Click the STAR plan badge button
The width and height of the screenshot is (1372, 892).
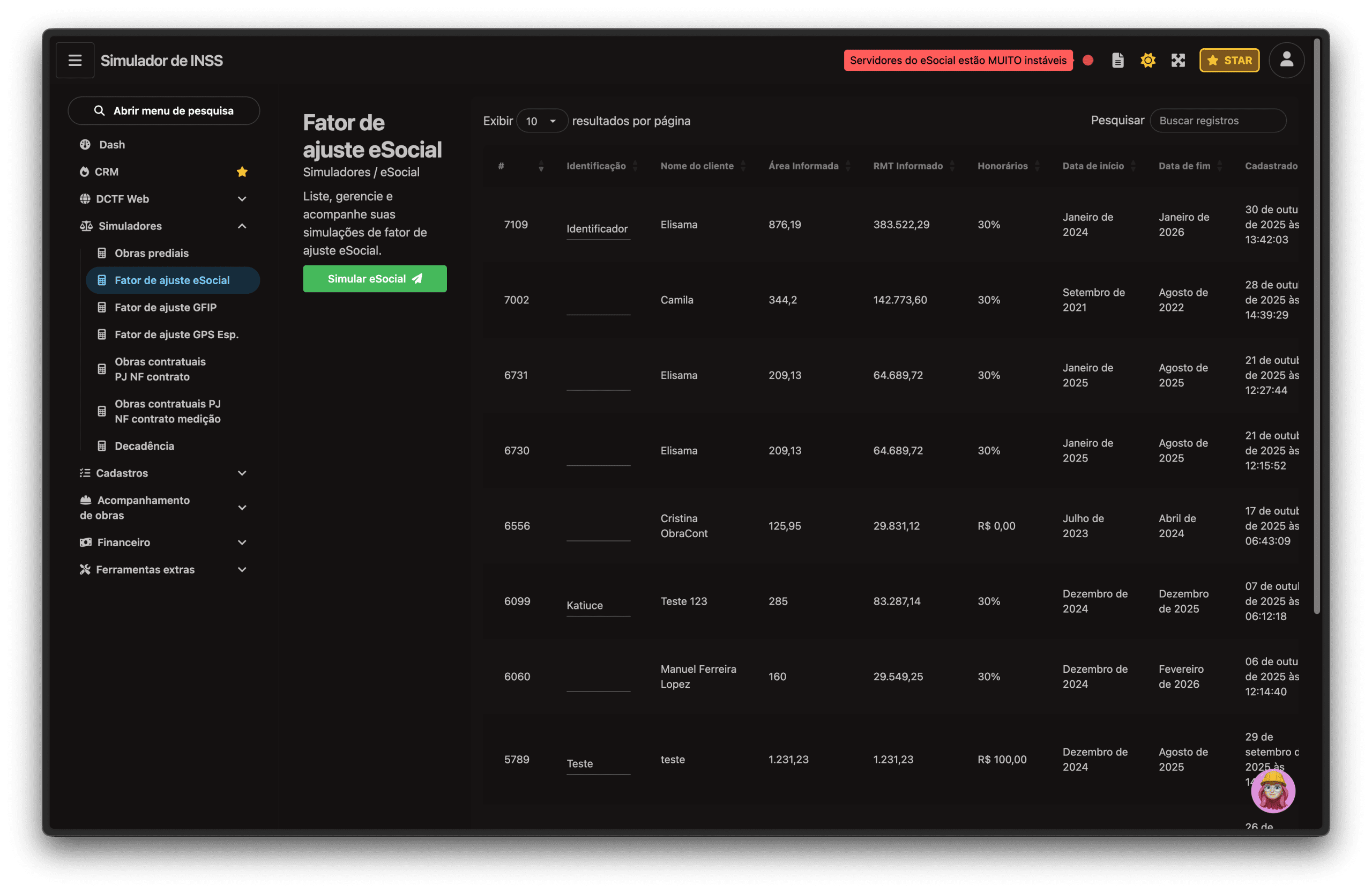(x=1229, y=60)
